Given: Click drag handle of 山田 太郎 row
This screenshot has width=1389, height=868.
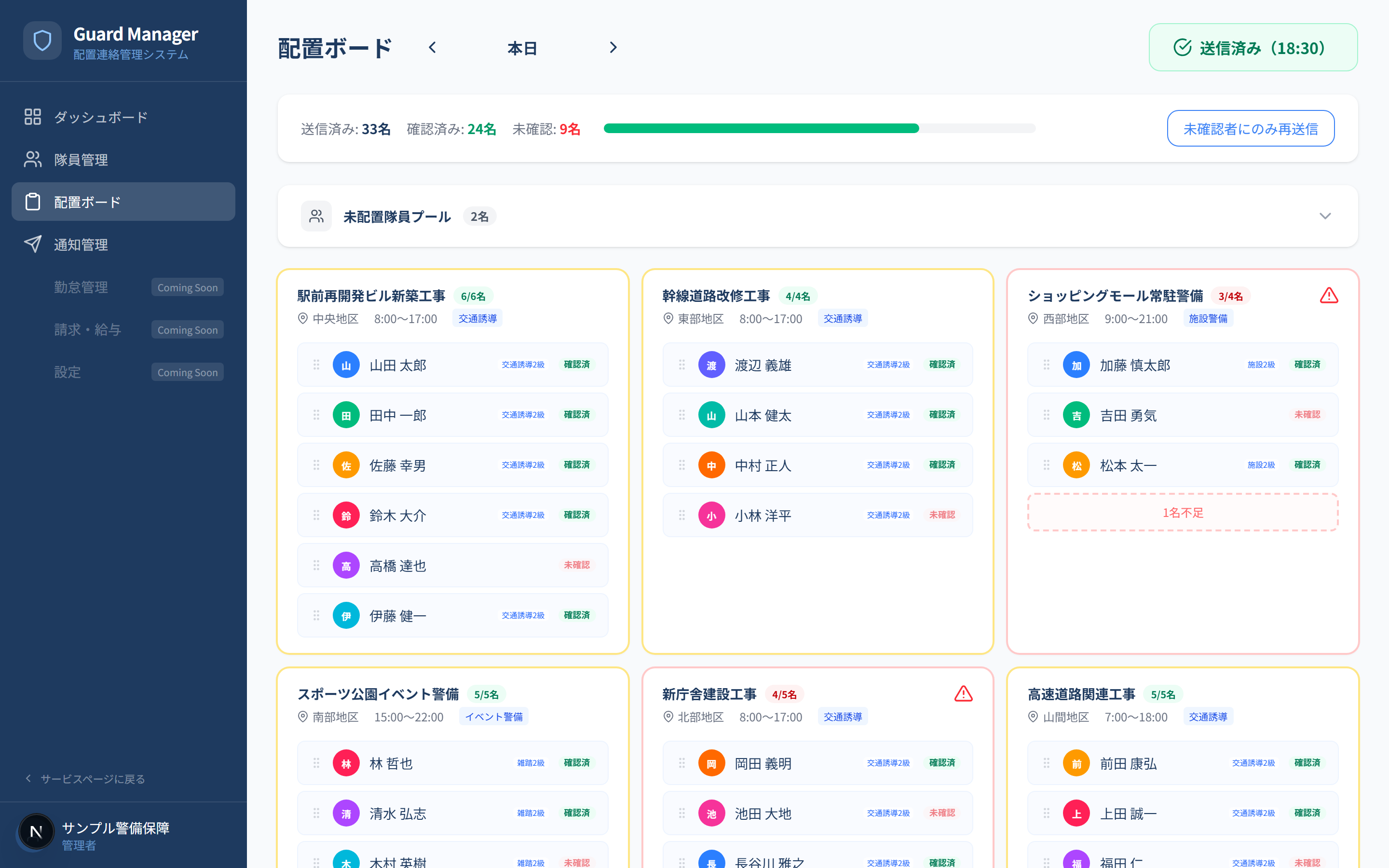Looking at the screenshot, I should click(316, 365).
